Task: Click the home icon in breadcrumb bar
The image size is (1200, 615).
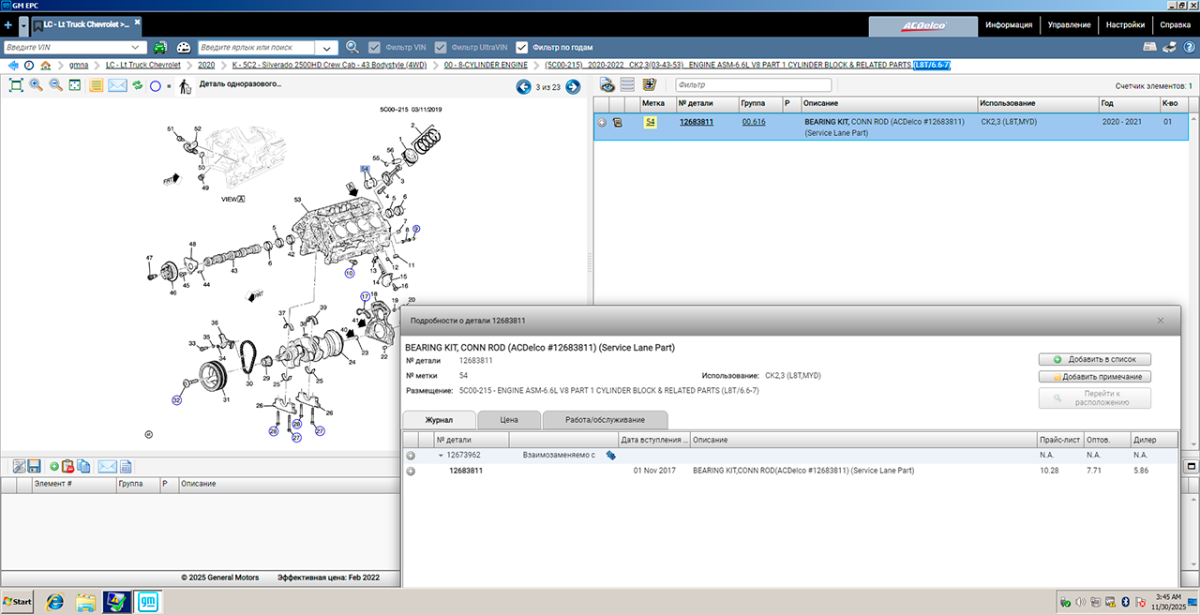Action: pos(45,65)
